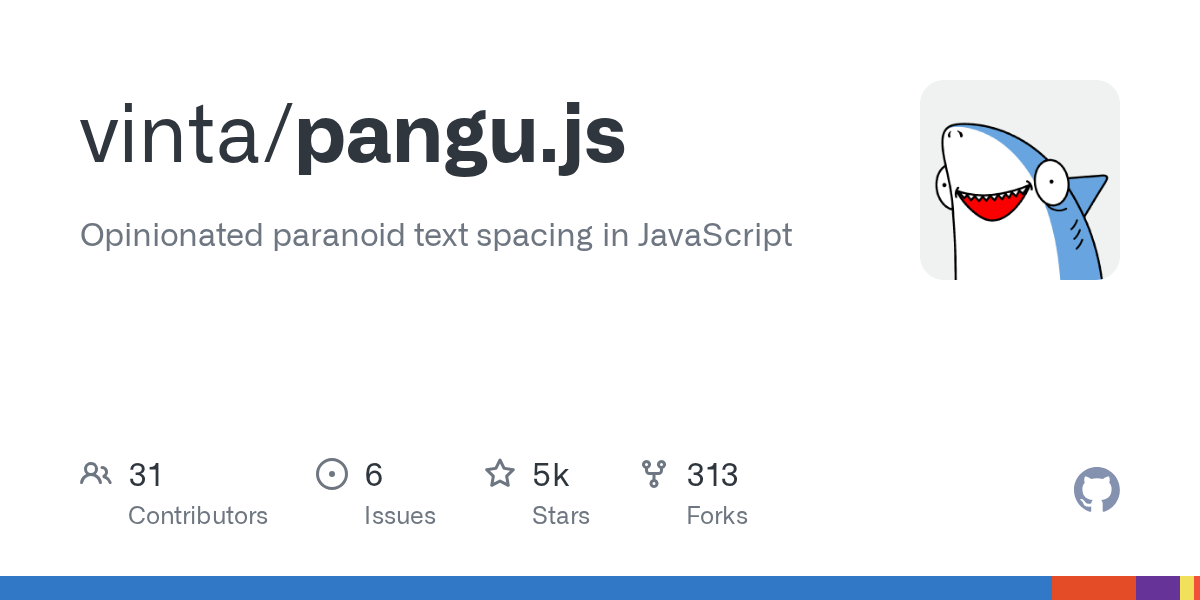This screenshot has width=1200, height=600.
Task: Click the 6 issues count
Action: click(x=374, y=474)
